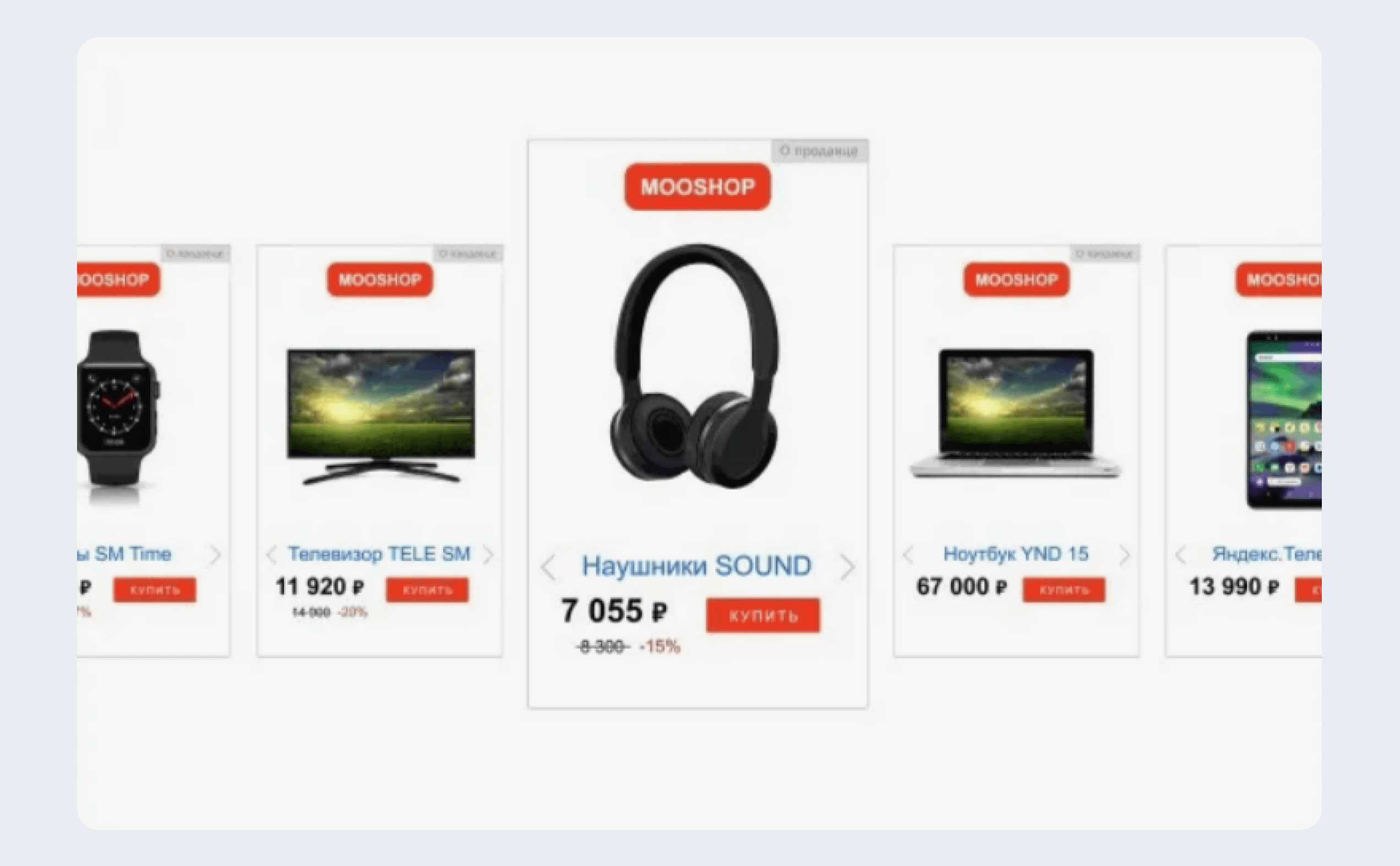
Task: Go to the next item from Наушники SOUND
Action: [x=847, y=568]
